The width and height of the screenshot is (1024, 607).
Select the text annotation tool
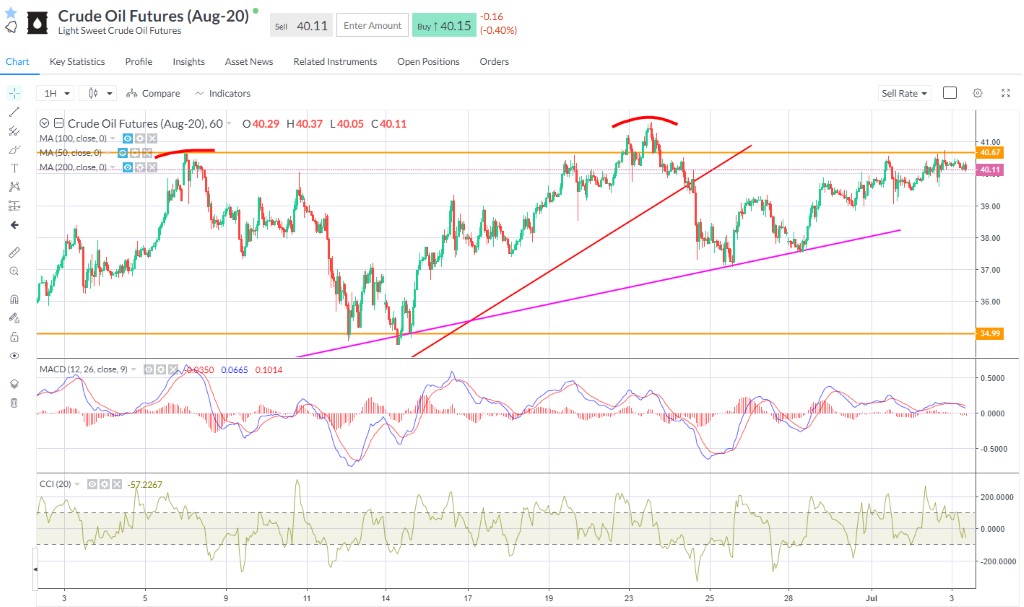pos(14,168)
